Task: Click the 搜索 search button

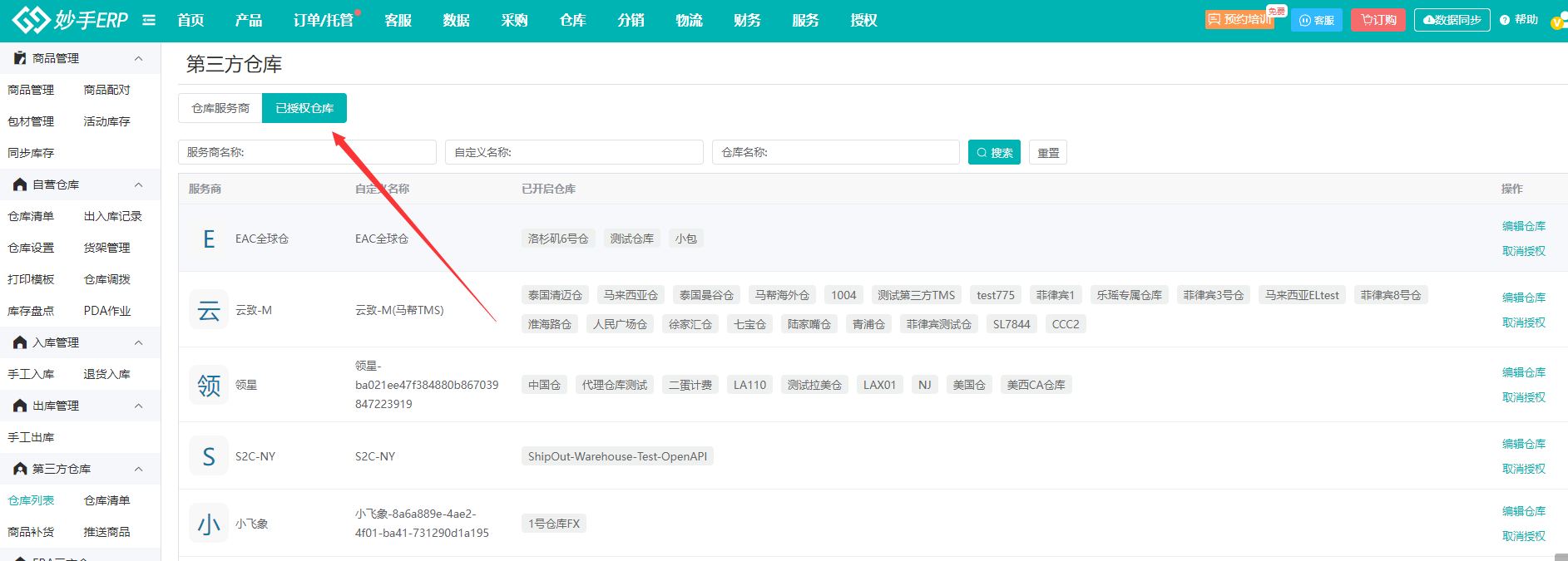Action: (994, 153)
